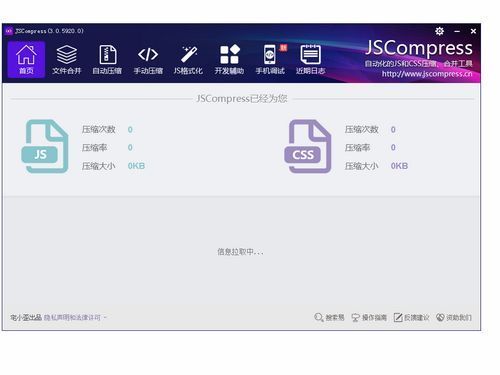Screen dimensions: 500x375
Task: Minimize the JSCompress window
Action: [457, 31]
